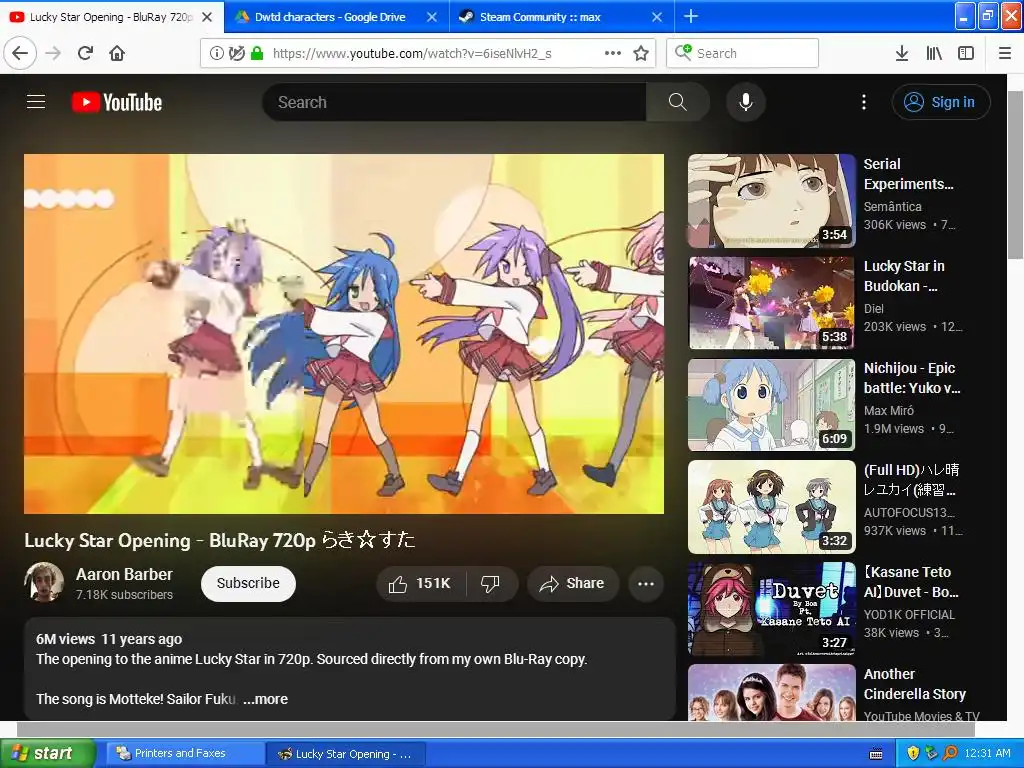Open the browser library icon
The width and height of the screenshot is (1024, 768).
pos(934,53)
